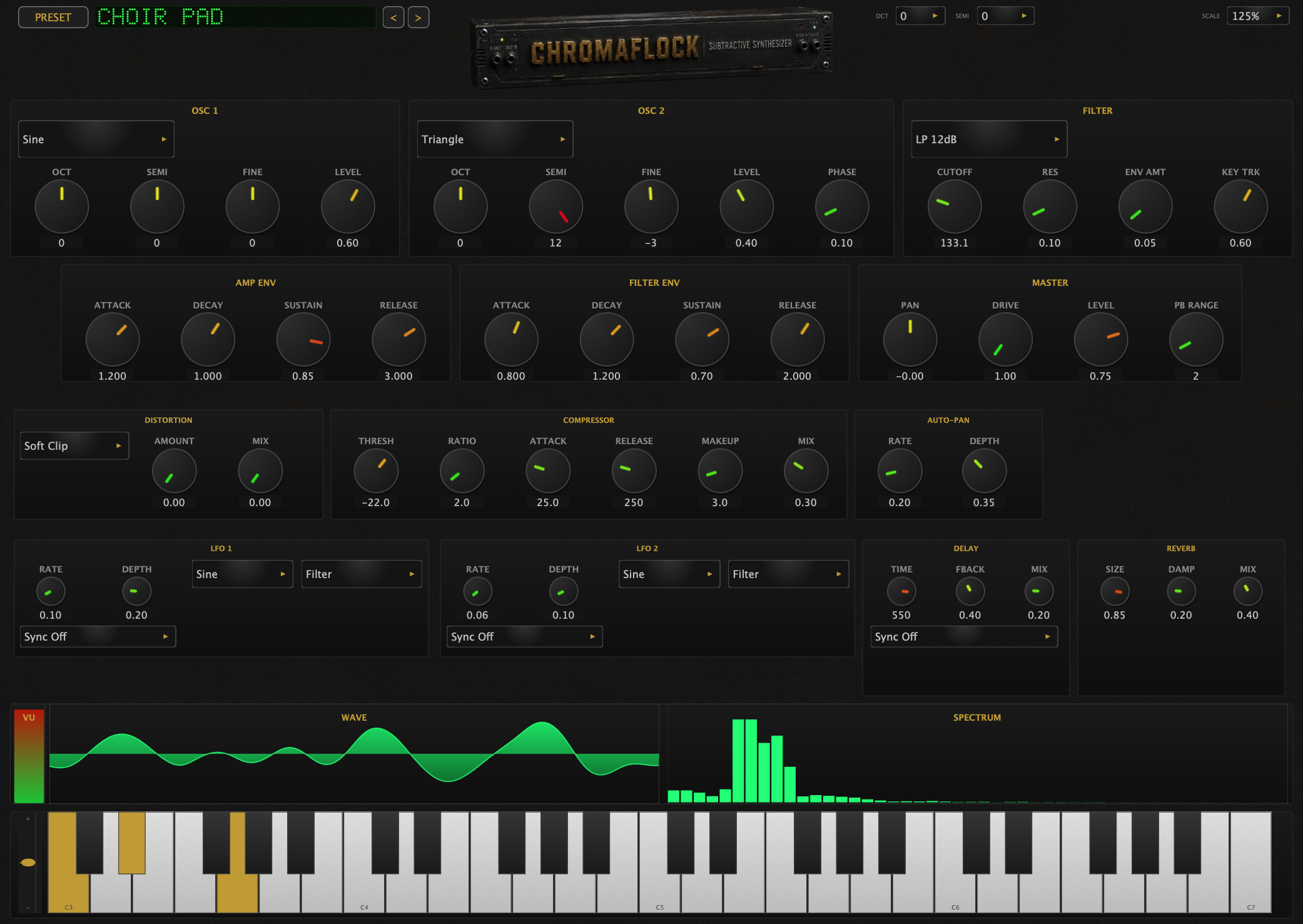1303x924 pixels.
Task: Click the filter RES knob
Action: click(x=1050, y=206)
